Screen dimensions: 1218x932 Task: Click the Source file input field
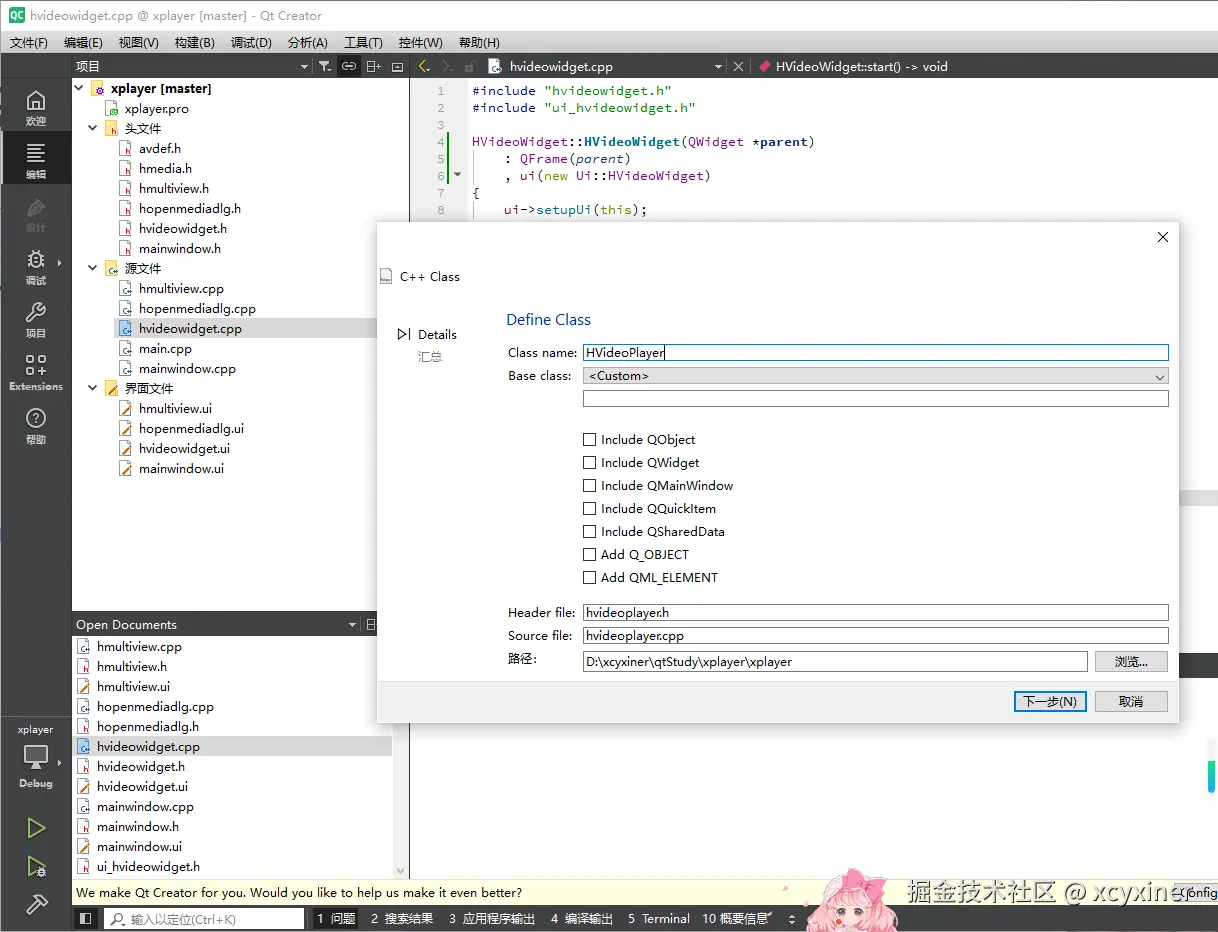pyautogui.click(x=875, y=635)
